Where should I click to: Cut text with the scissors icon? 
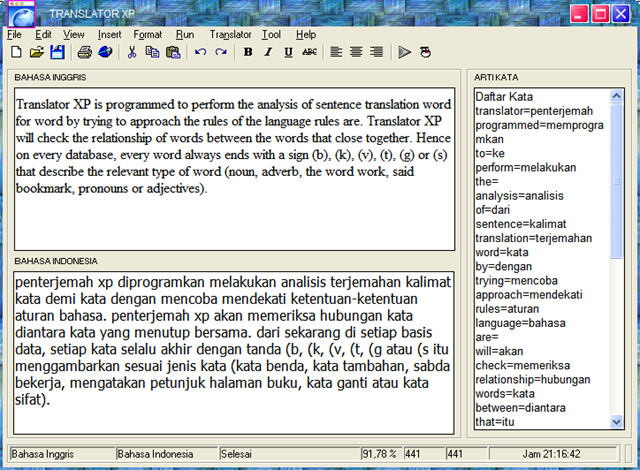click(132, 52)
